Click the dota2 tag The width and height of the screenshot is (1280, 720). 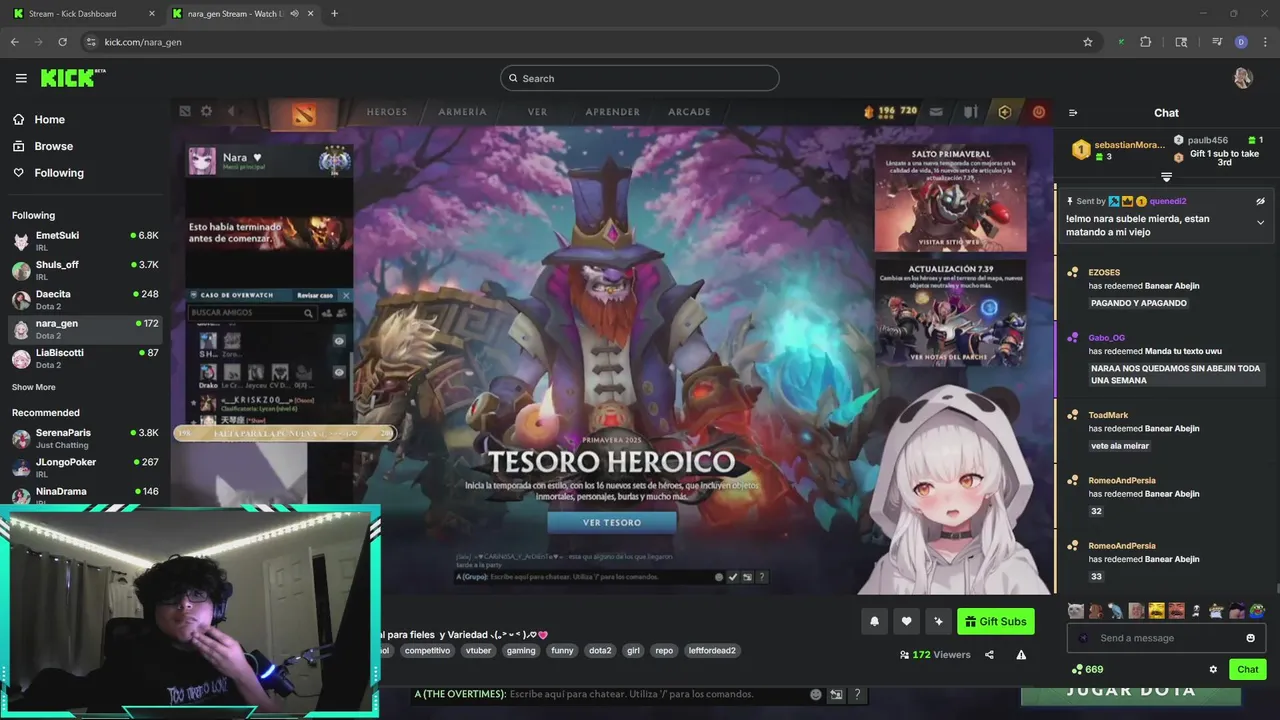(600, 650)
